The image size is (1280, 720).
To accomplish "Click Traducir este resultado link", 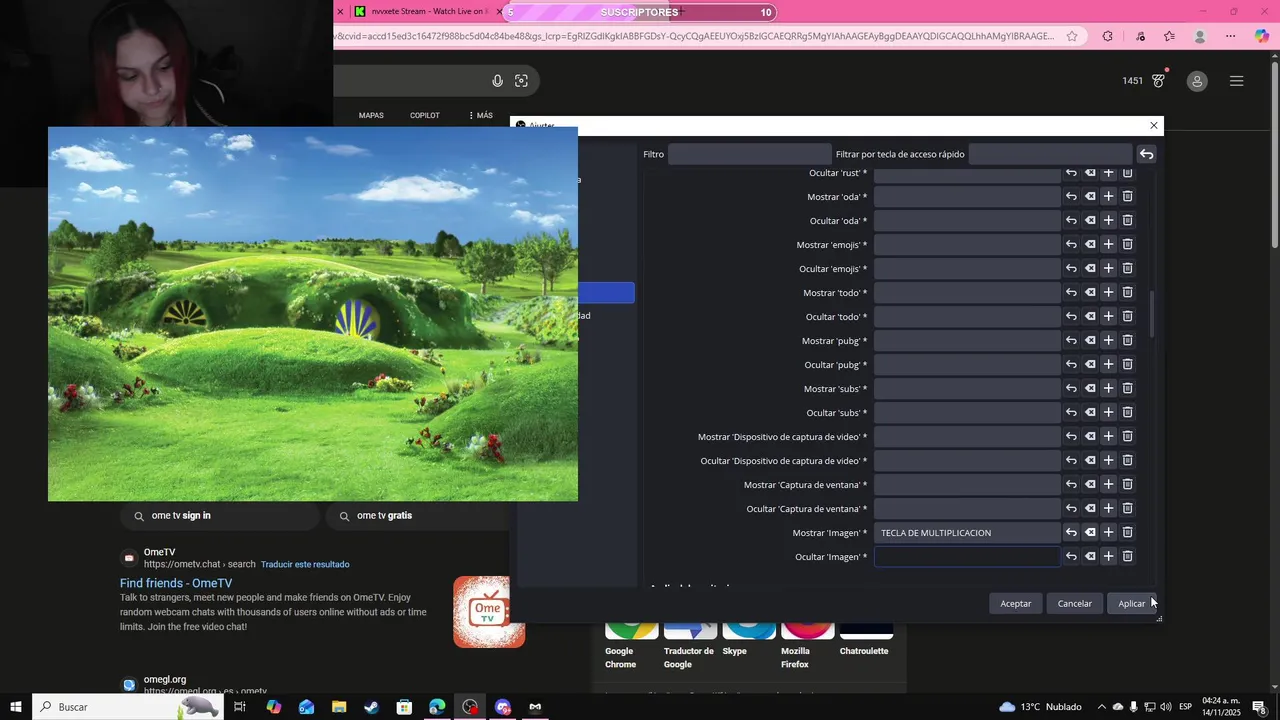I will (305, 564).
